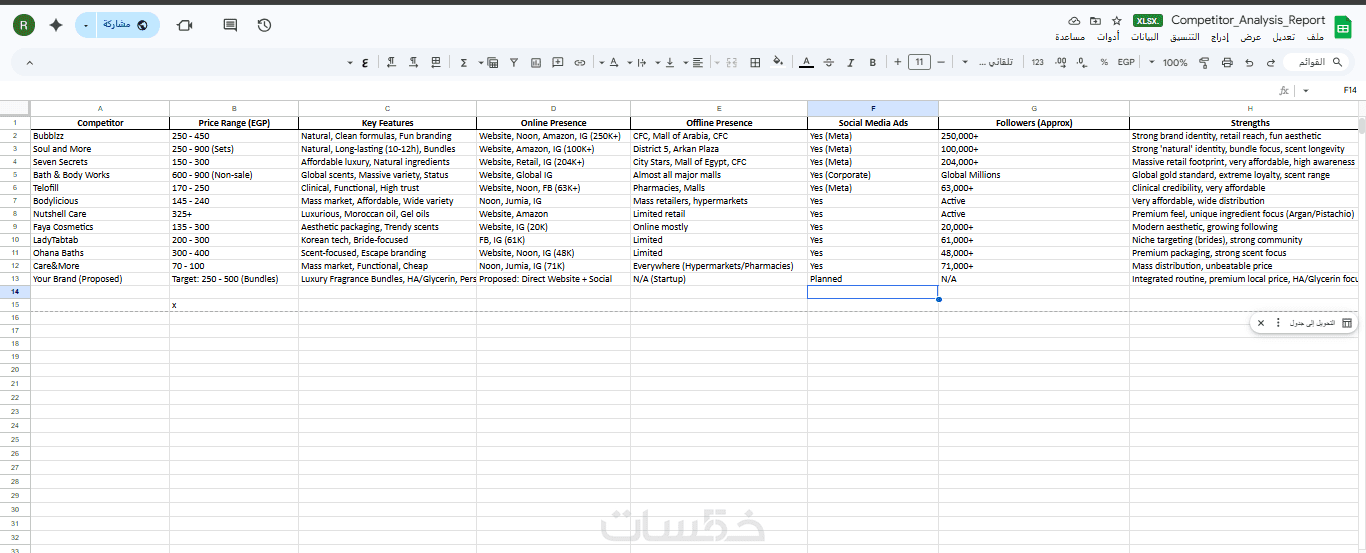Insert a chart

pos(535,62)
